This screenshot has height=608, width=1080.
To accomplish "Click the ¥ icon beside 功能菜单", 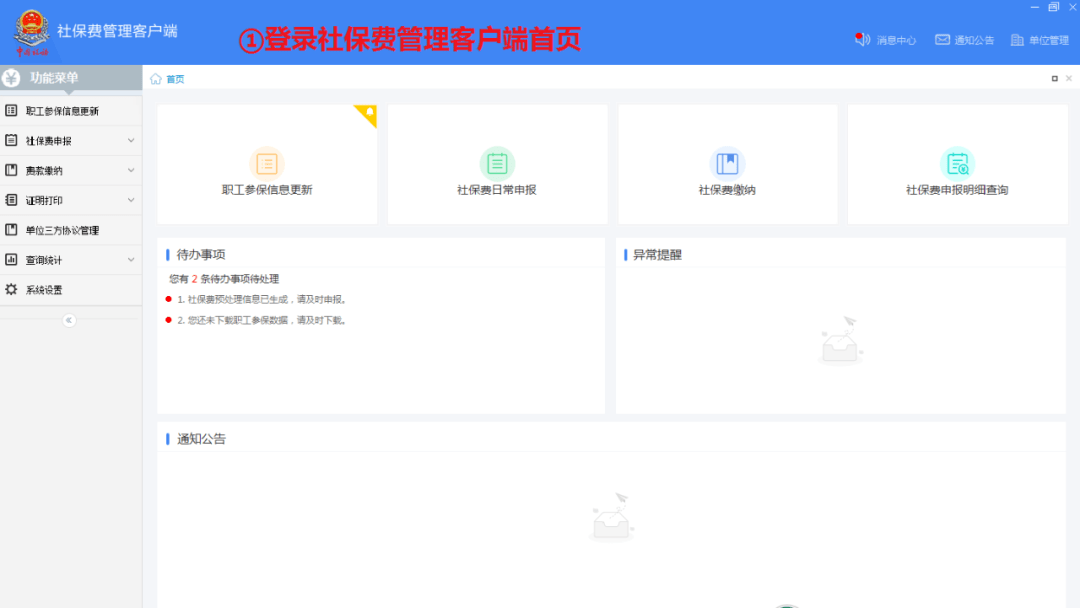I will [13, 77].
